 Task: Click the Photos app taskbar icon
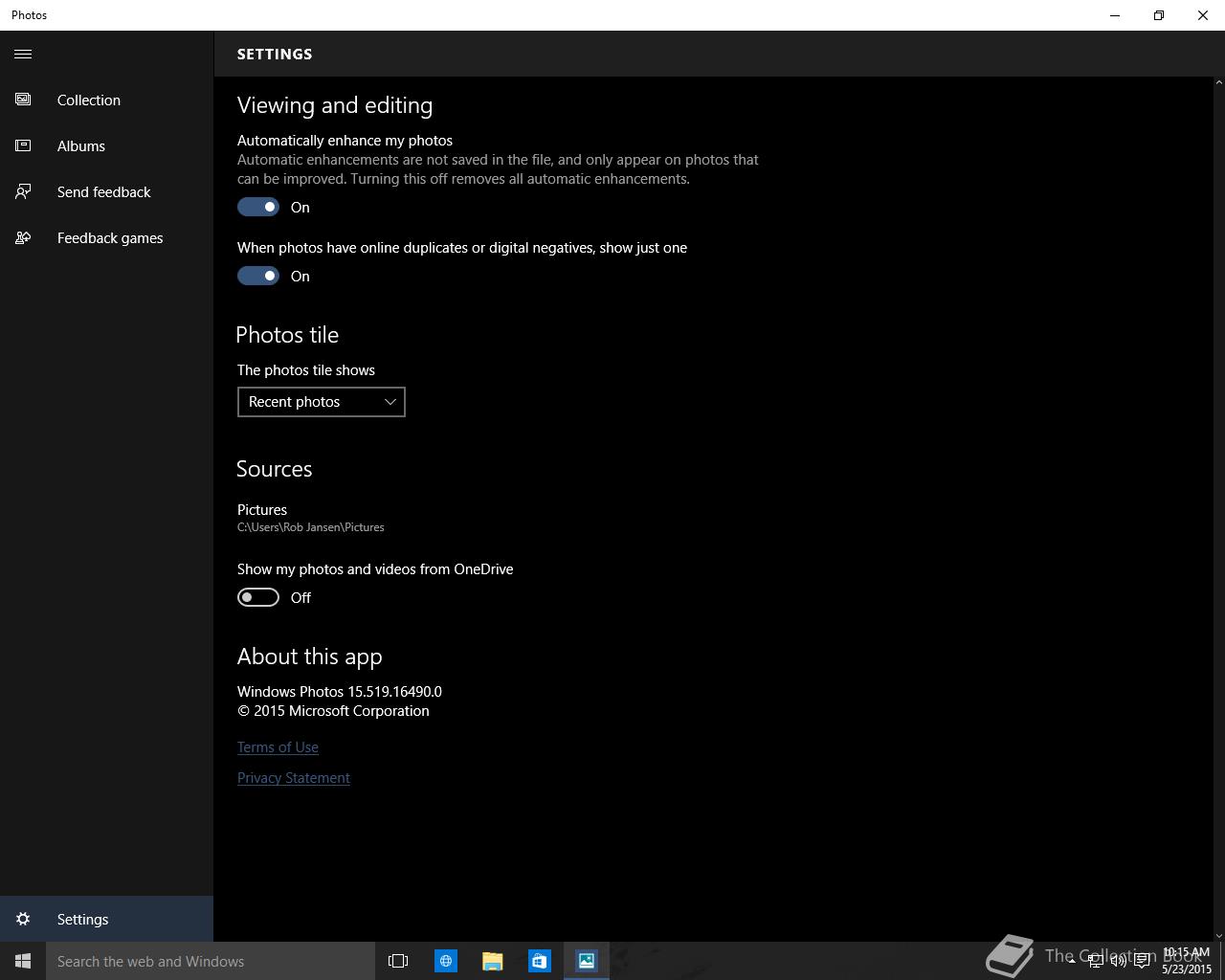pos(587,961)
